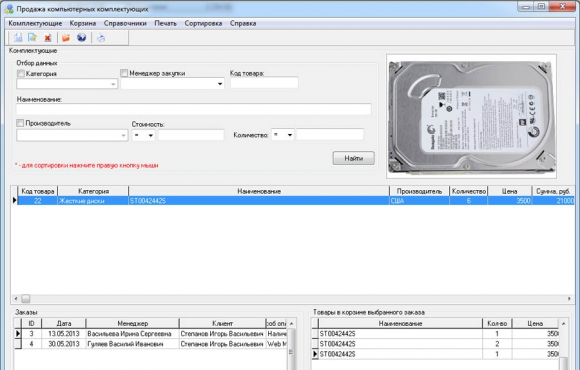The height and width of the screenshot is (370, 580).
Task: Expand the Менеджер закупки dropdown
Action: [220, 84]
